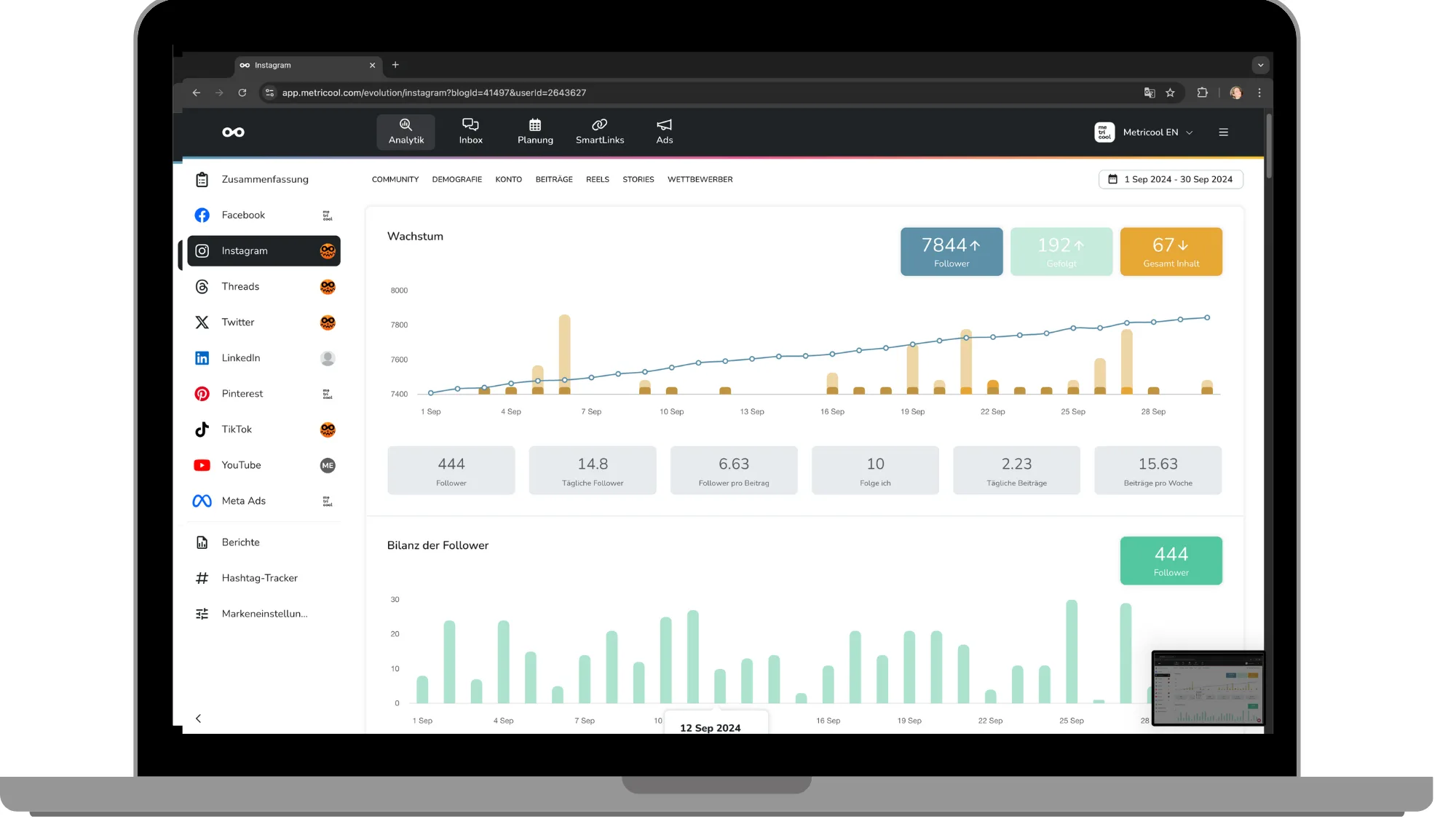Switch to the DEMOGRAFIE tab
The width and height of the screenshot is (1456, 819).
click(456, 179)
